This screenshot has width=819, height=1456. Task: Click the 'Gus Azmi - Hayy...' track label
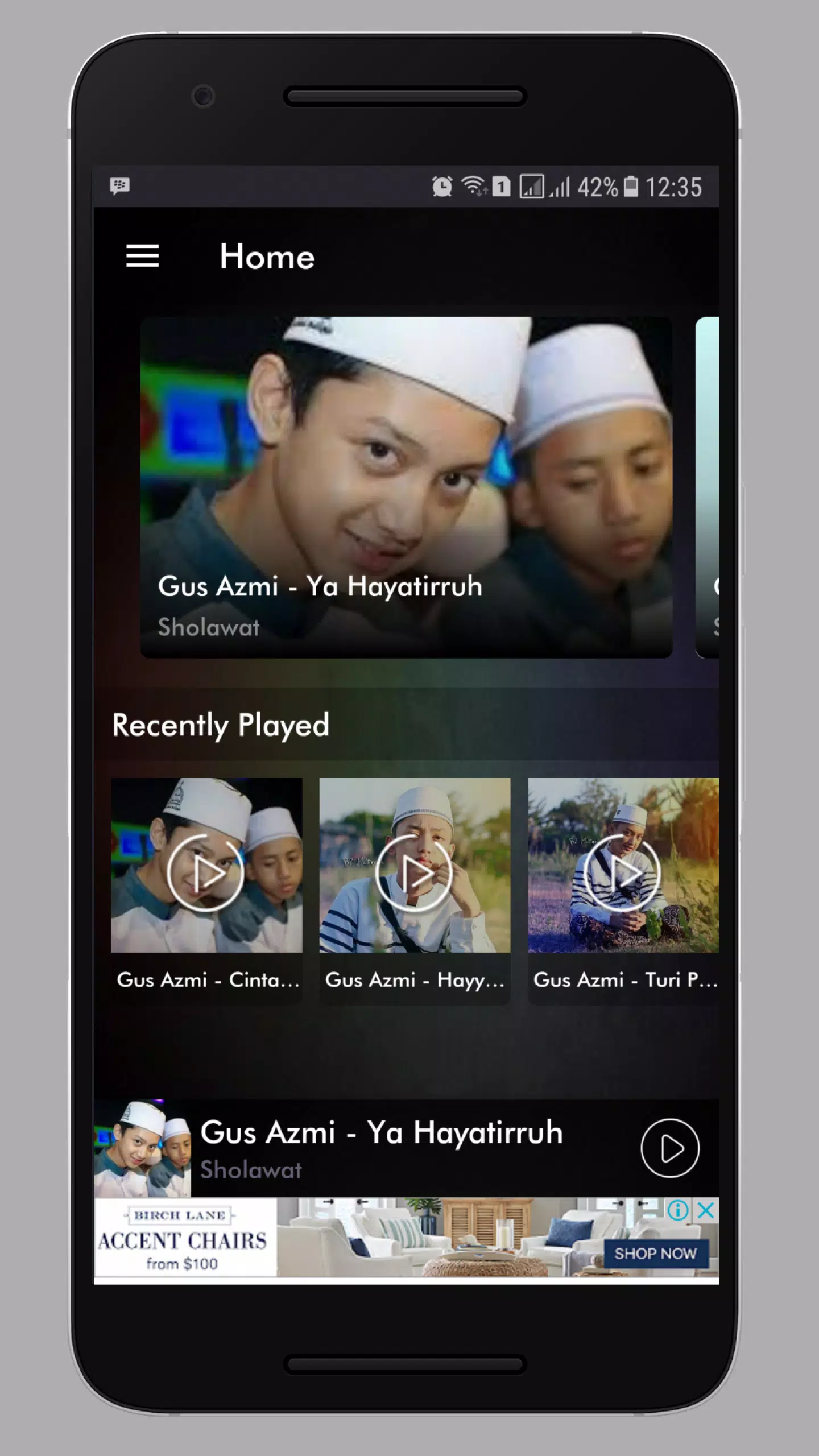point(415,980)
